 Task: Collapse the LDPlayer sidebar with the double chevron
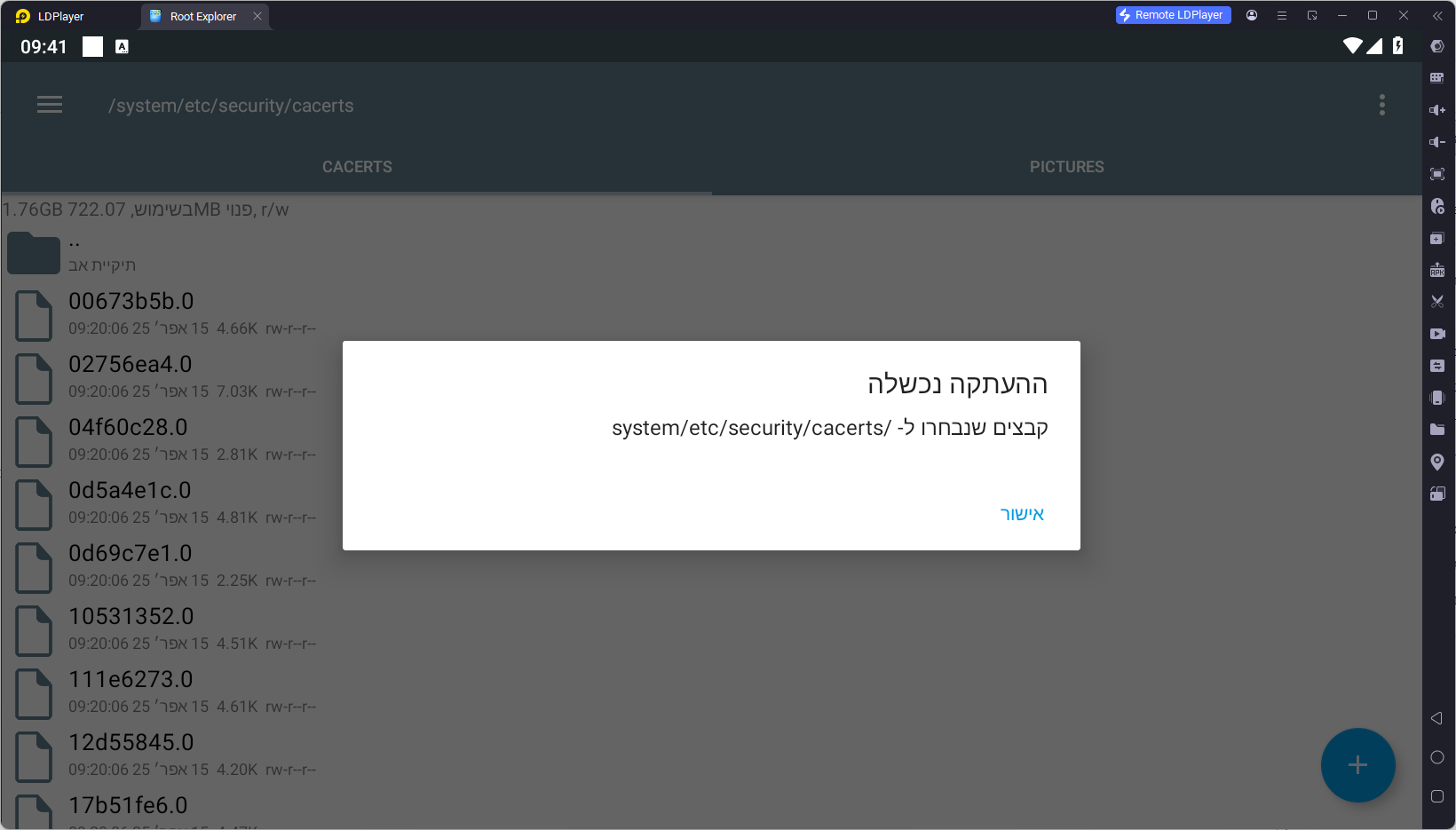[x=1437, y=16]
